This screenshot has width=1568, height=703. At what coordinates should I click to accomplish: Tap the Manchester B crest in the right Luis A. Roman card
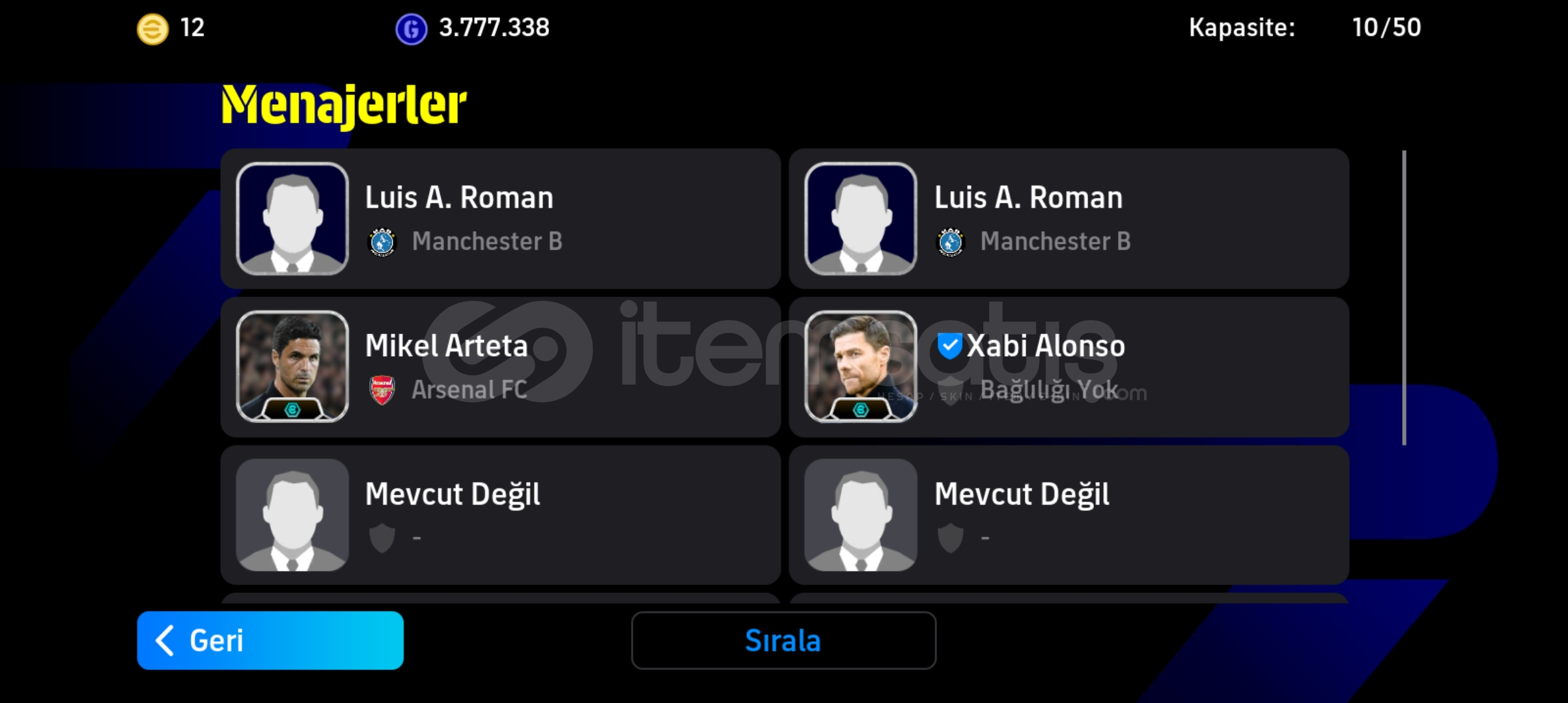tap(951, 242)
